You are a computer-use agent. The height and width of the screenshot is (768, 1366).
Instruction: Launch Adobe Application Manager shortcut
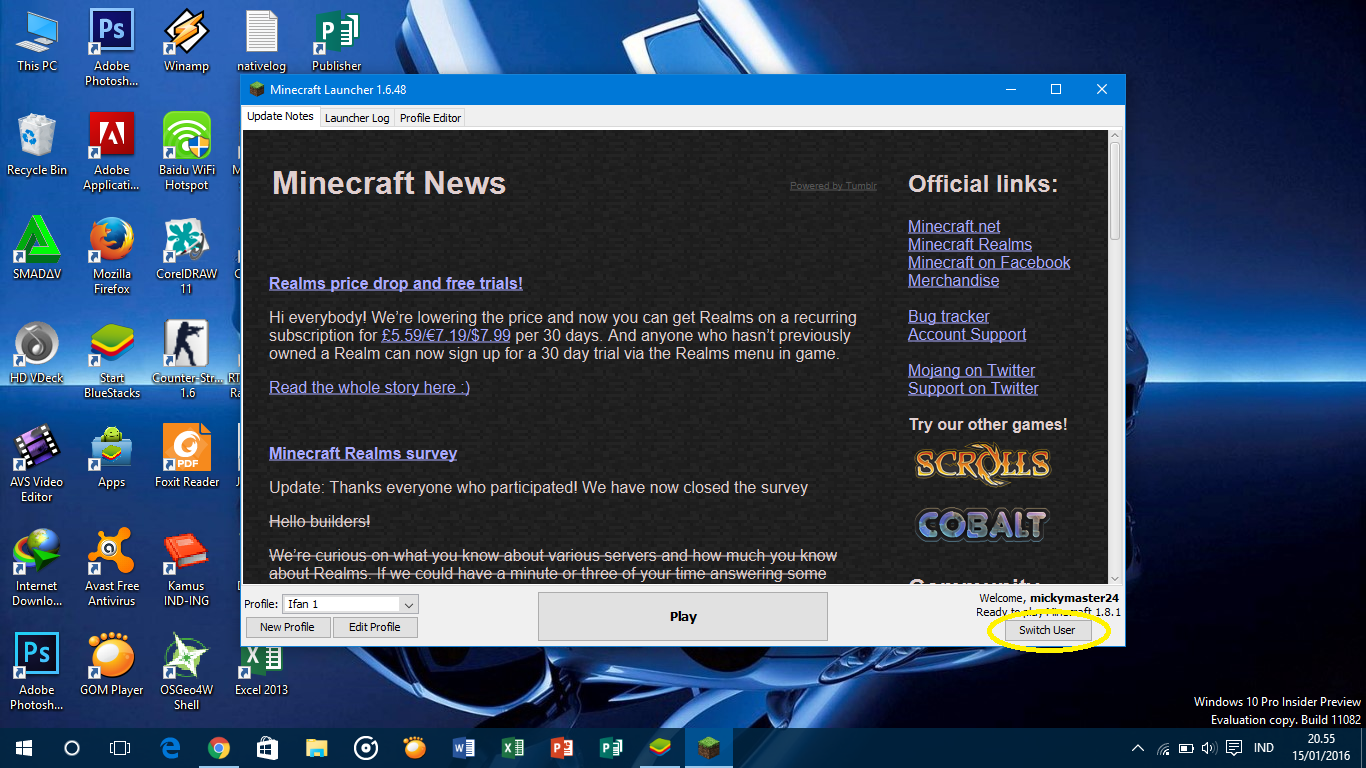tap(112, 152)
